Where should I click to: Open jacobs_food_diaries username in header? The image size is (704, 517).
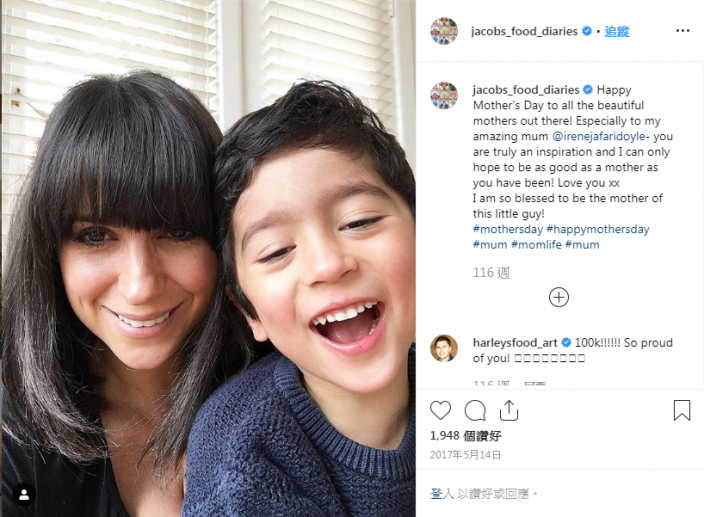click(524, 31)
